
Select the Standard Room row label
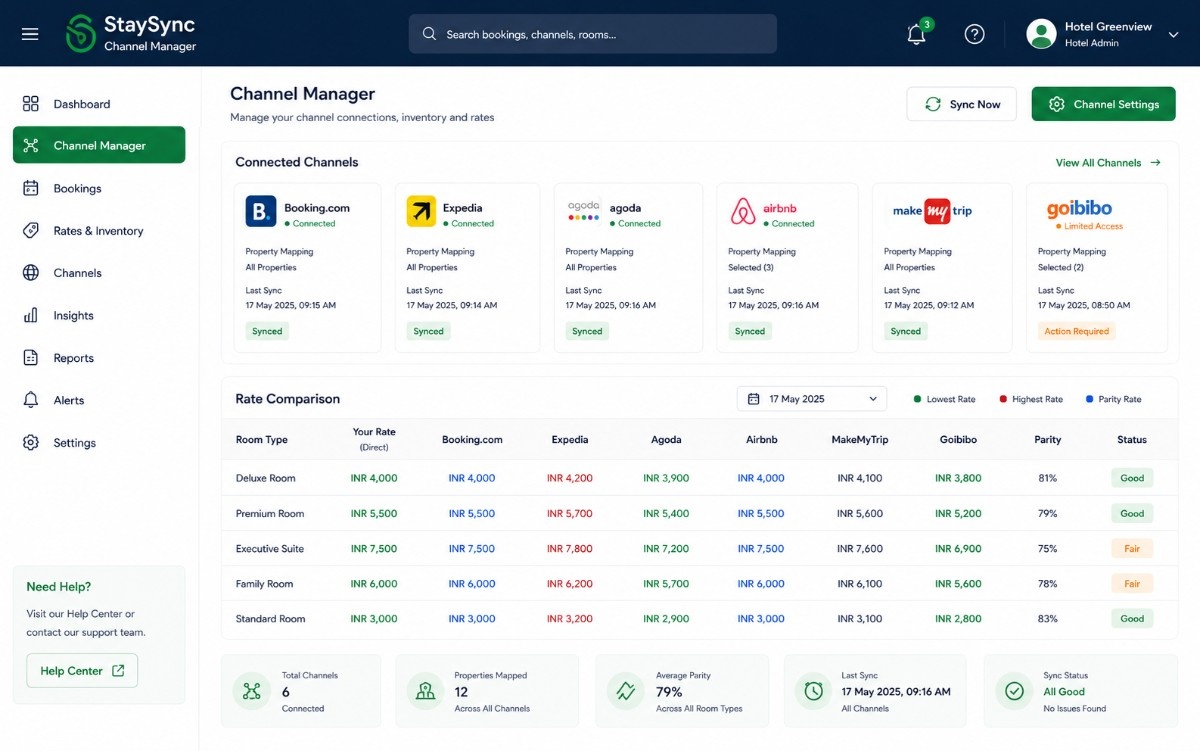pos(271,619)
